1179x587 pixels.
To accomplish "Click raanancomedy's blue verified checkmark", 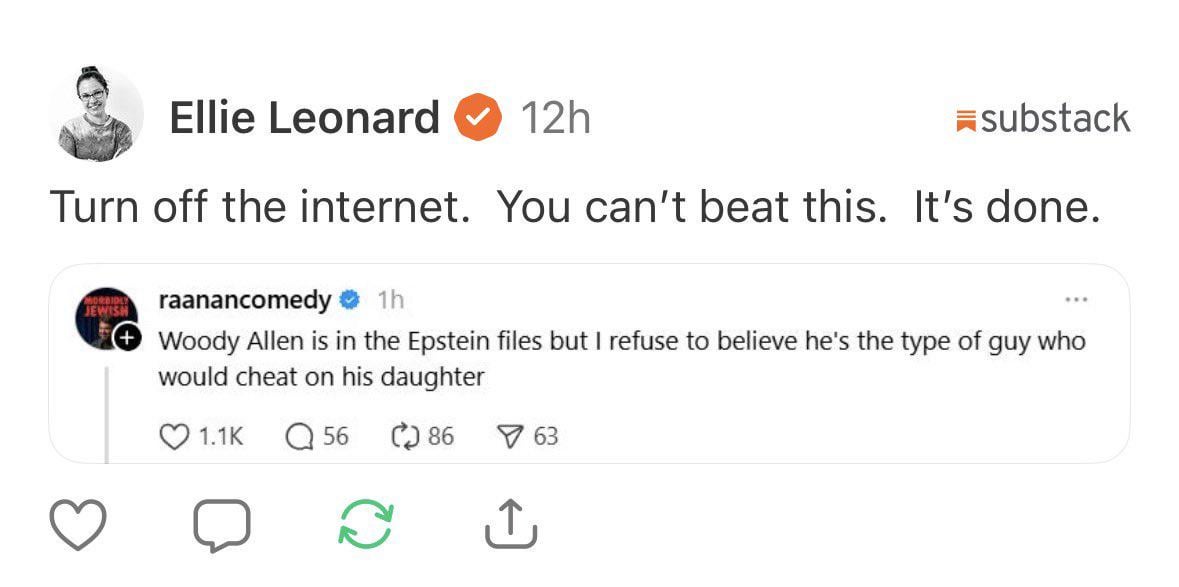I will 349,299.
